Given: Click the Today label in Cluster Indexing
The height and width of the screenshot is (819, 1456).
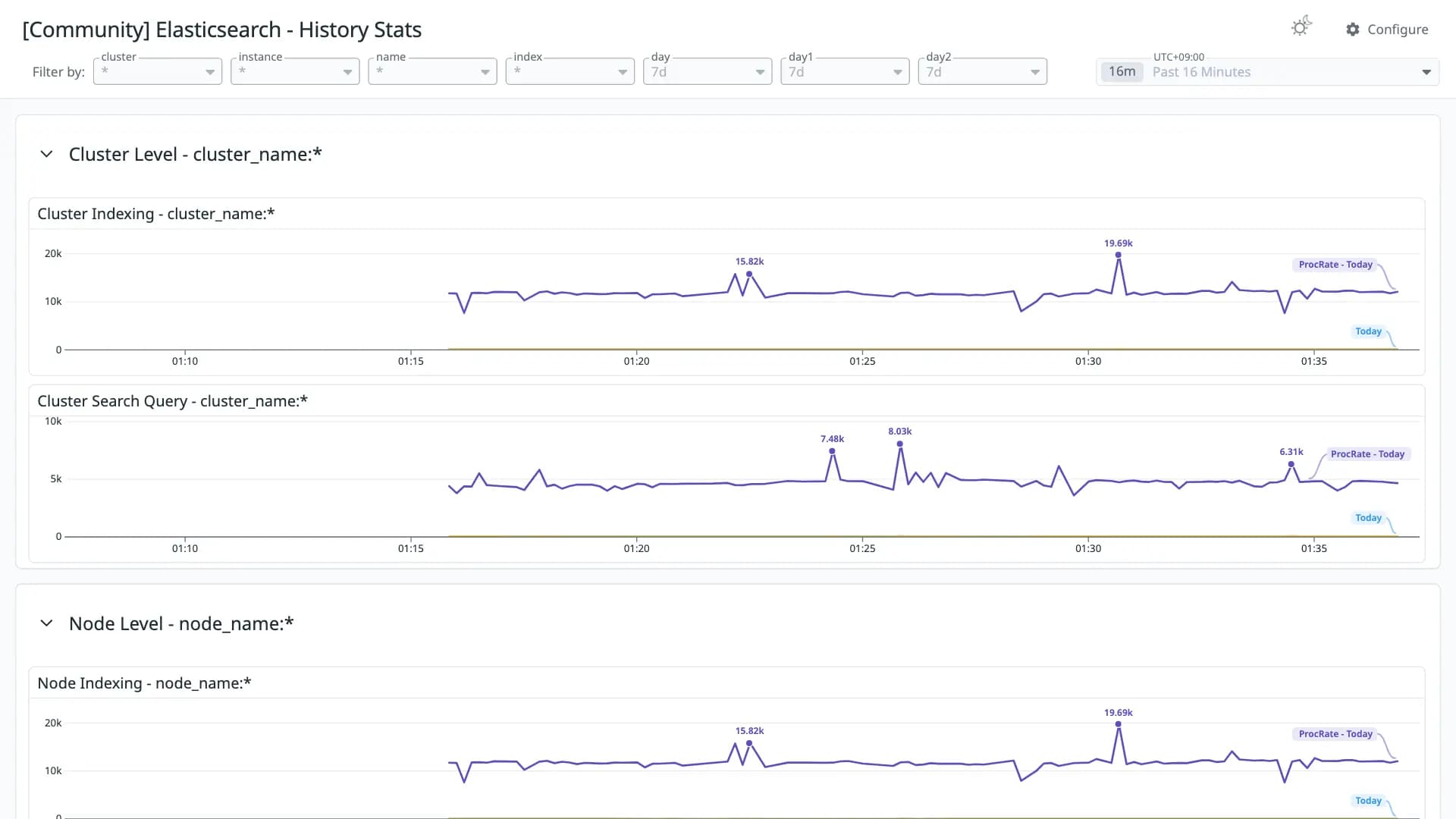Looking at the screenshot, I should coord(1368,331).
